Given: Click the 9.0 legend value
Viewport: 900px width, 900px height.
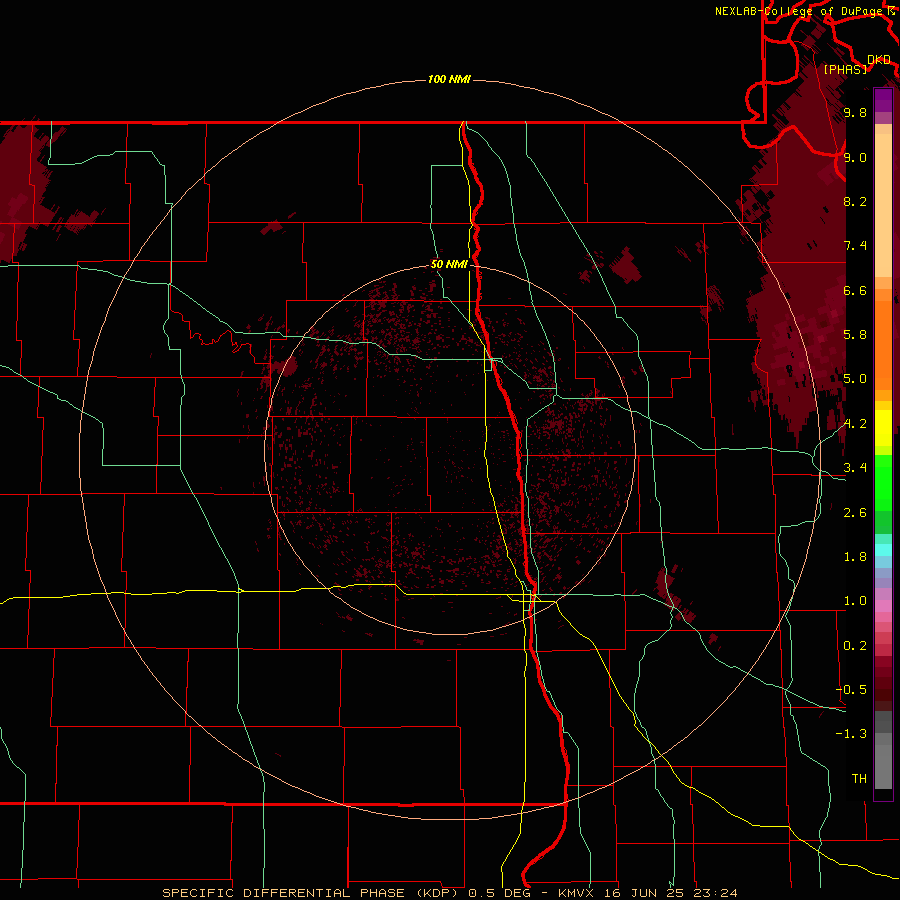Looking at the screenshot, I should (855, 157).
